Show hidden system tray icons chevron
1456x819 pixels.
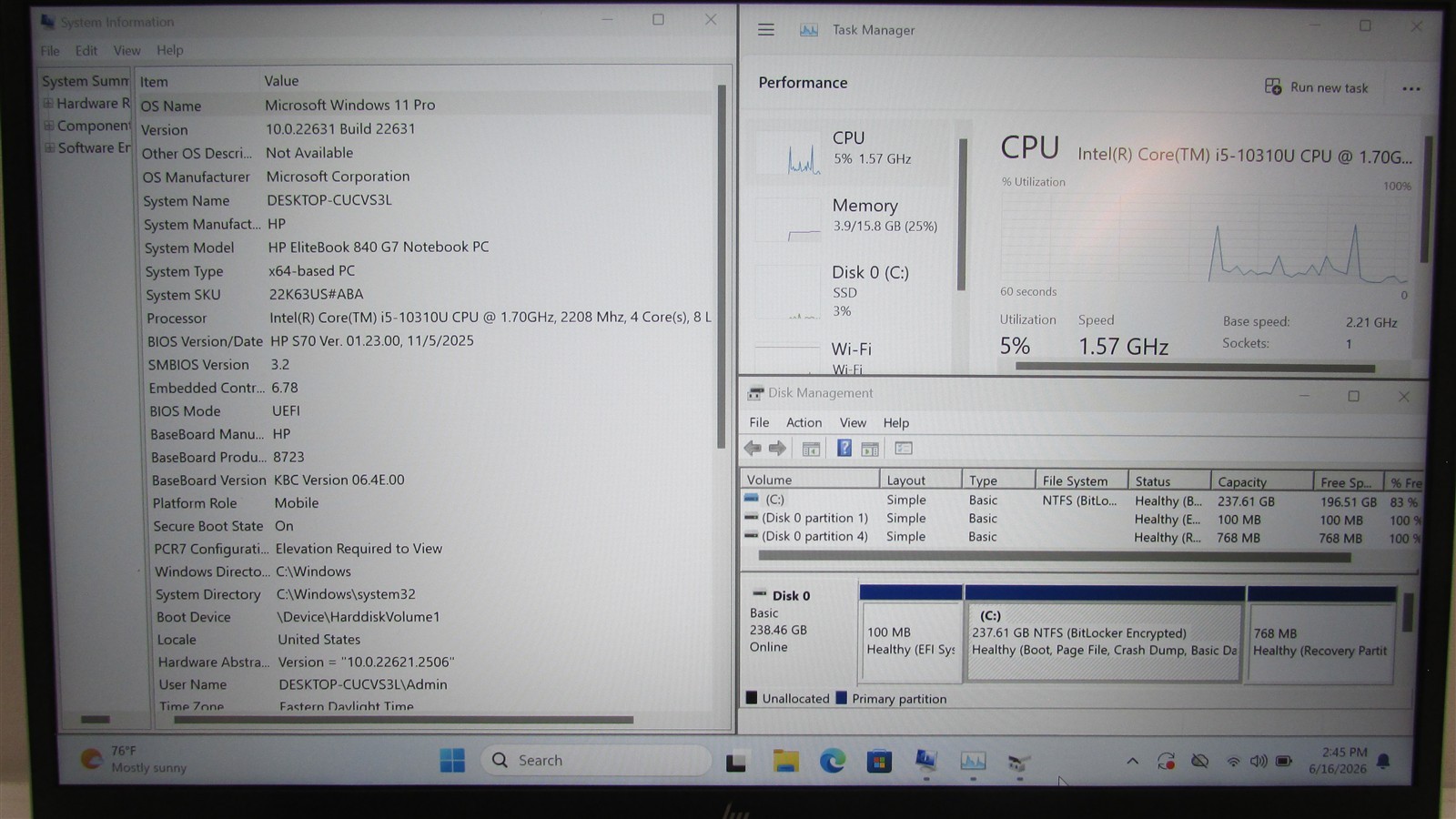coord(1132,761)
